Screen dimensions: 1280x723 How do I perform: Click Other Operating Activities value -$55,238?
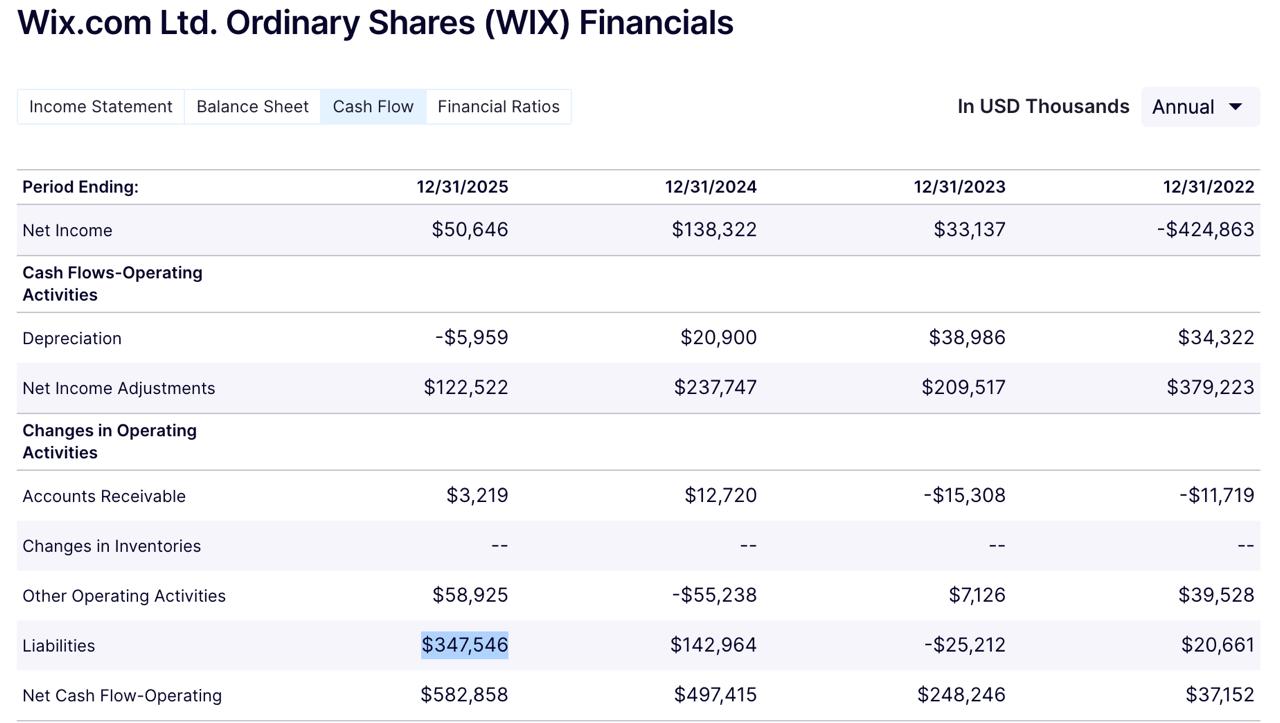[x=715, y=596]
